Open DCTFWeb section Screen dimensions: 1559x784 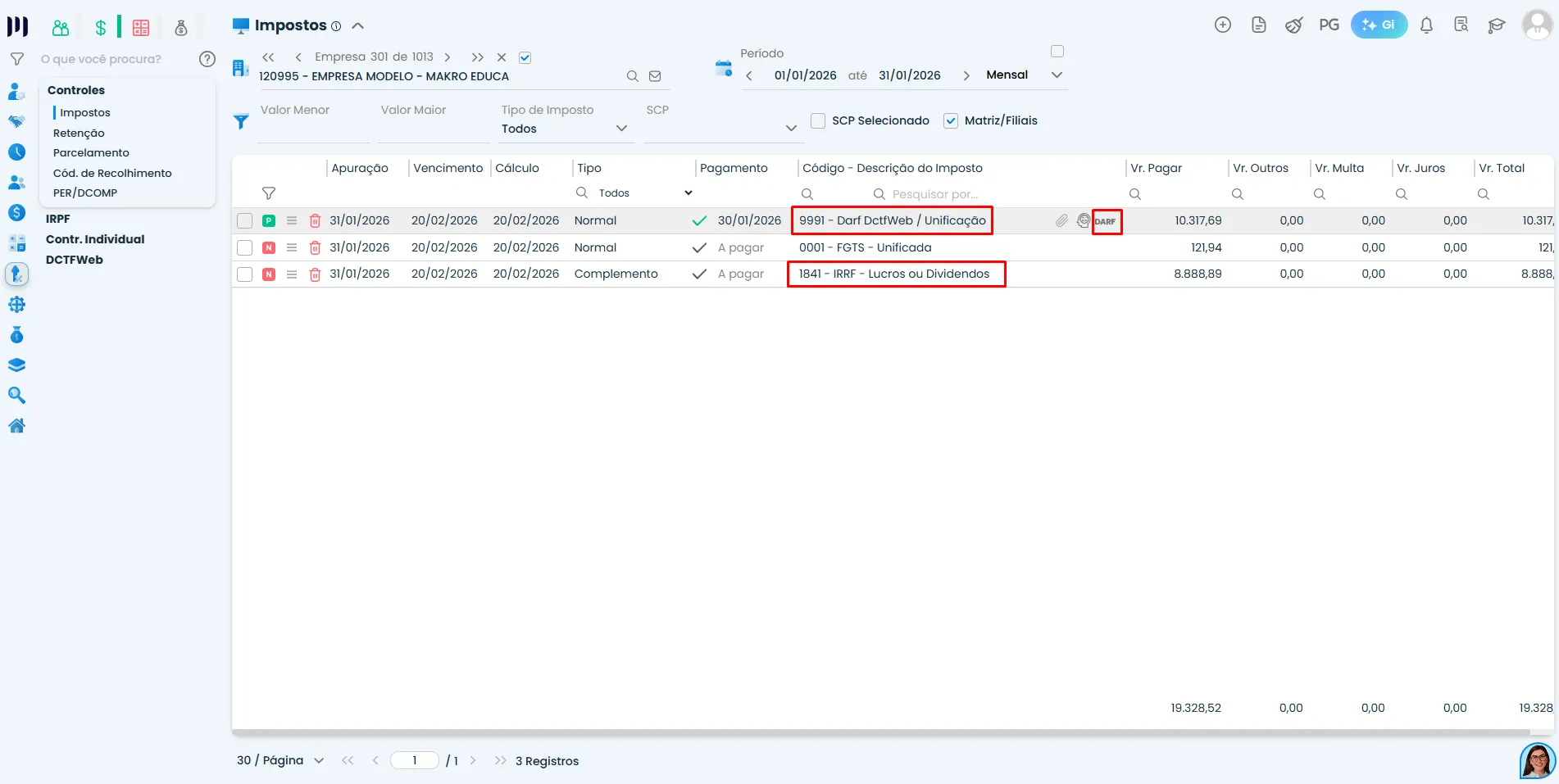click(75, 260)
